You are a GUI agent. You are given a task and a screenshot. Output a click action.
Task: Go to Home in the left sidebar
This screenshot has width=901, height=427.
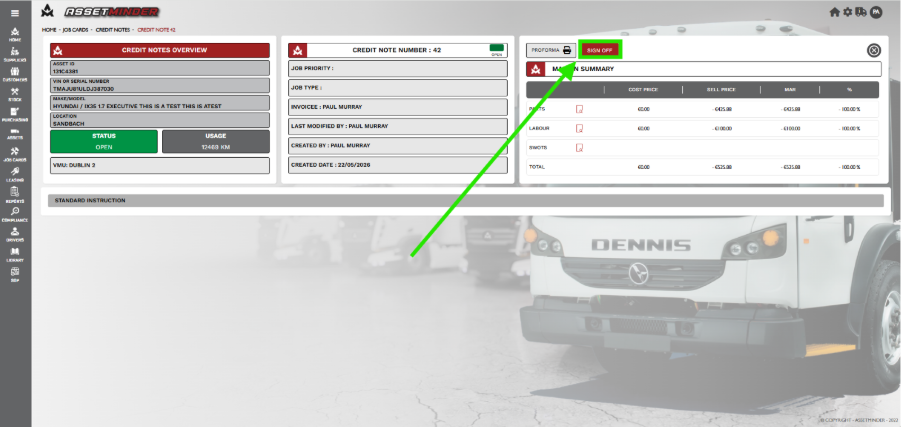(x=15, y=34)
